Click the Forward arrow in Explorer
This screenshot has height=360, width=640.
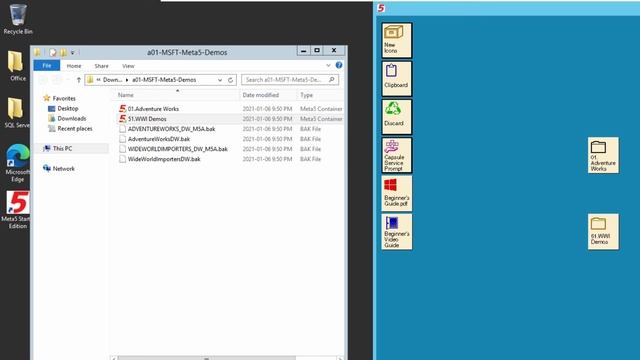[57, 80]
